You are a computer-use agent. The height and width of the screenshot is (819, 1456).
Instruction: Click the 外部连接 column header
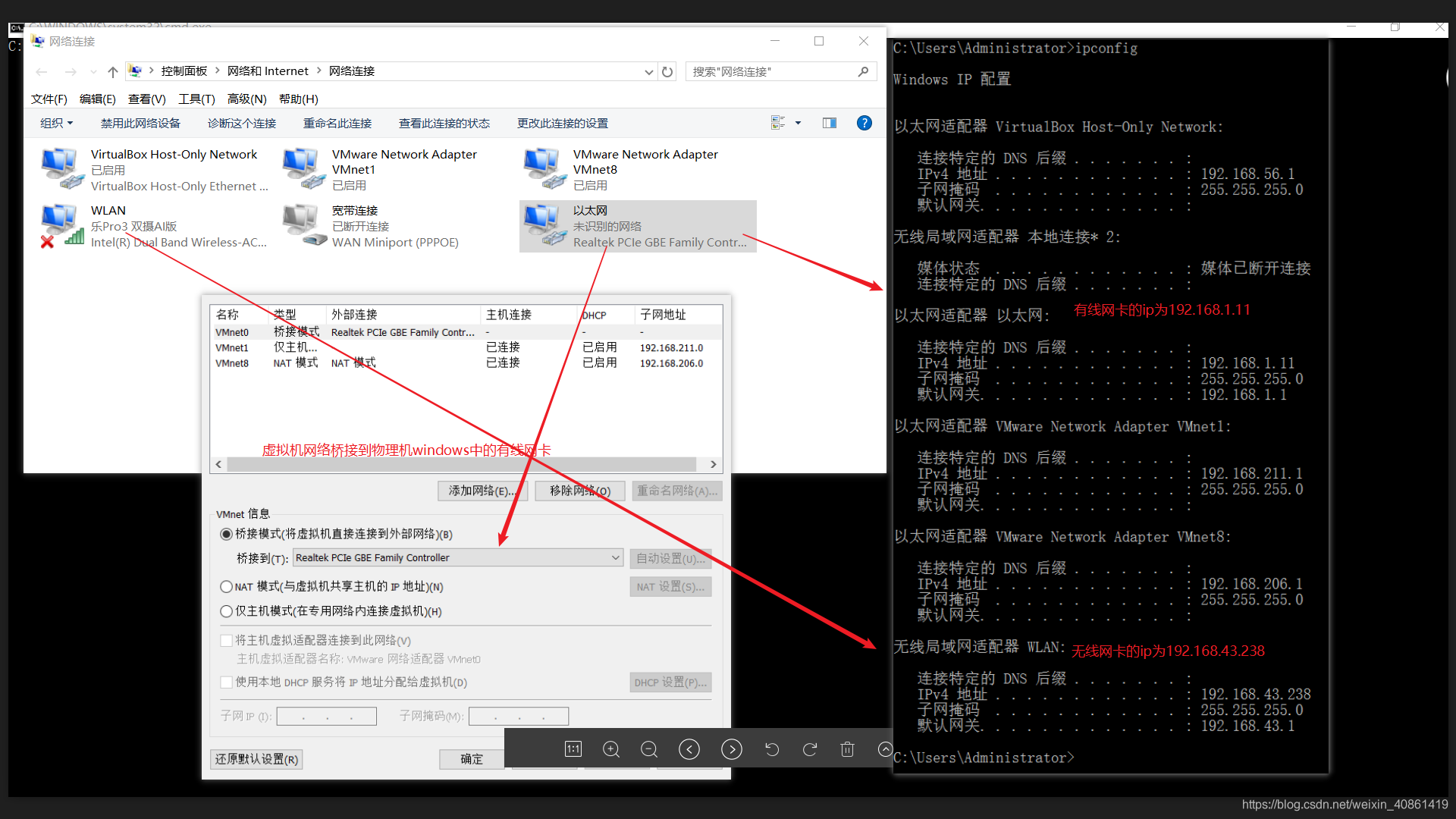click(x=403, y=315)
